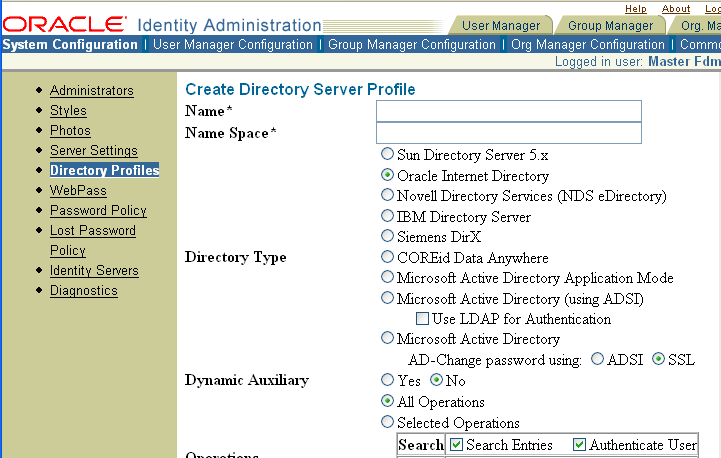Switch to the User Manager tab
The width and height of the screenshot is (721, 458).
pyautogui.click(x=501, y=25)
